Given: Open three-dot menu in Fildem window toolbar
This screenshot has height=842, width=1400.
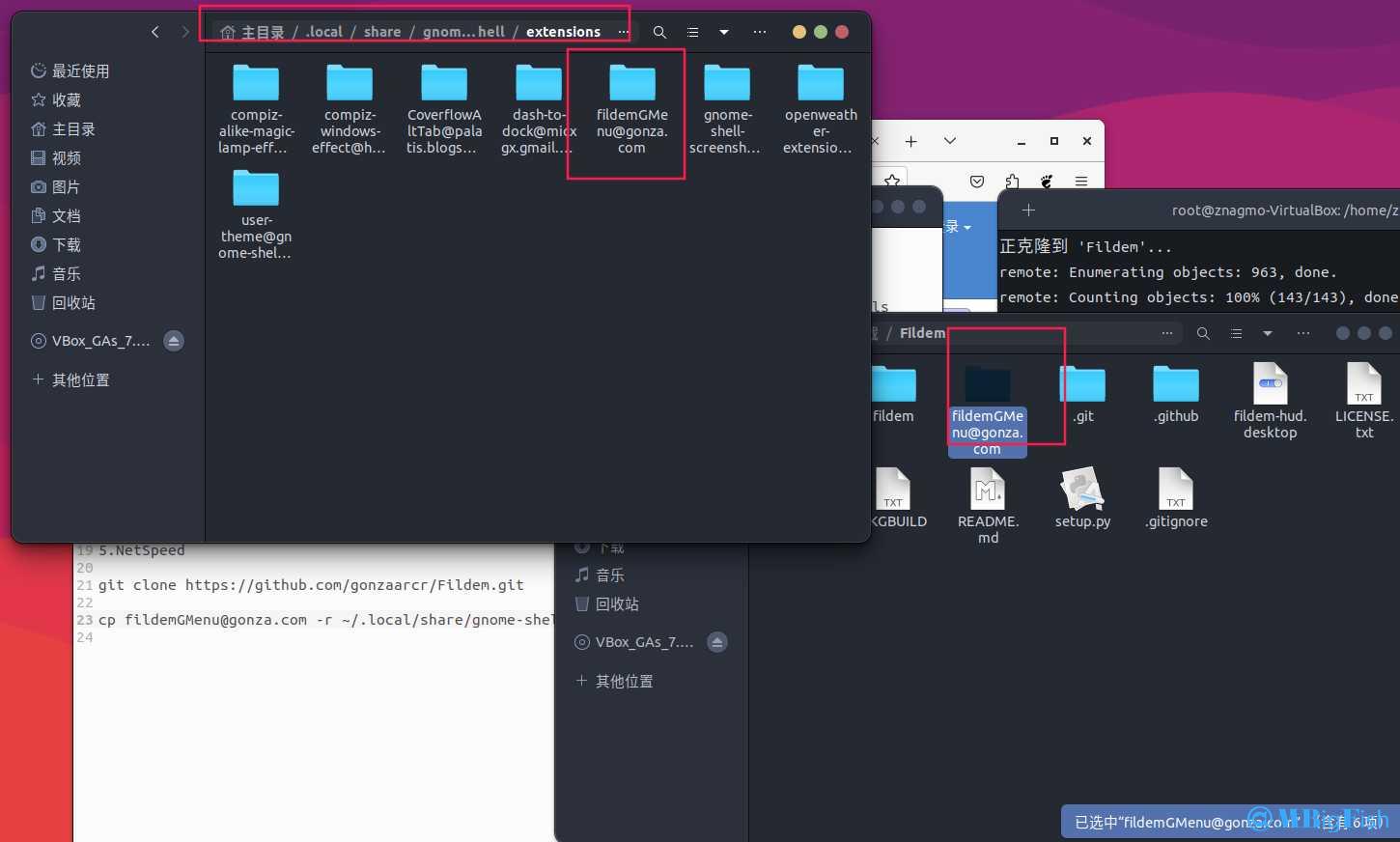Looking at the screenshot, I should (x=1303, y=333).
